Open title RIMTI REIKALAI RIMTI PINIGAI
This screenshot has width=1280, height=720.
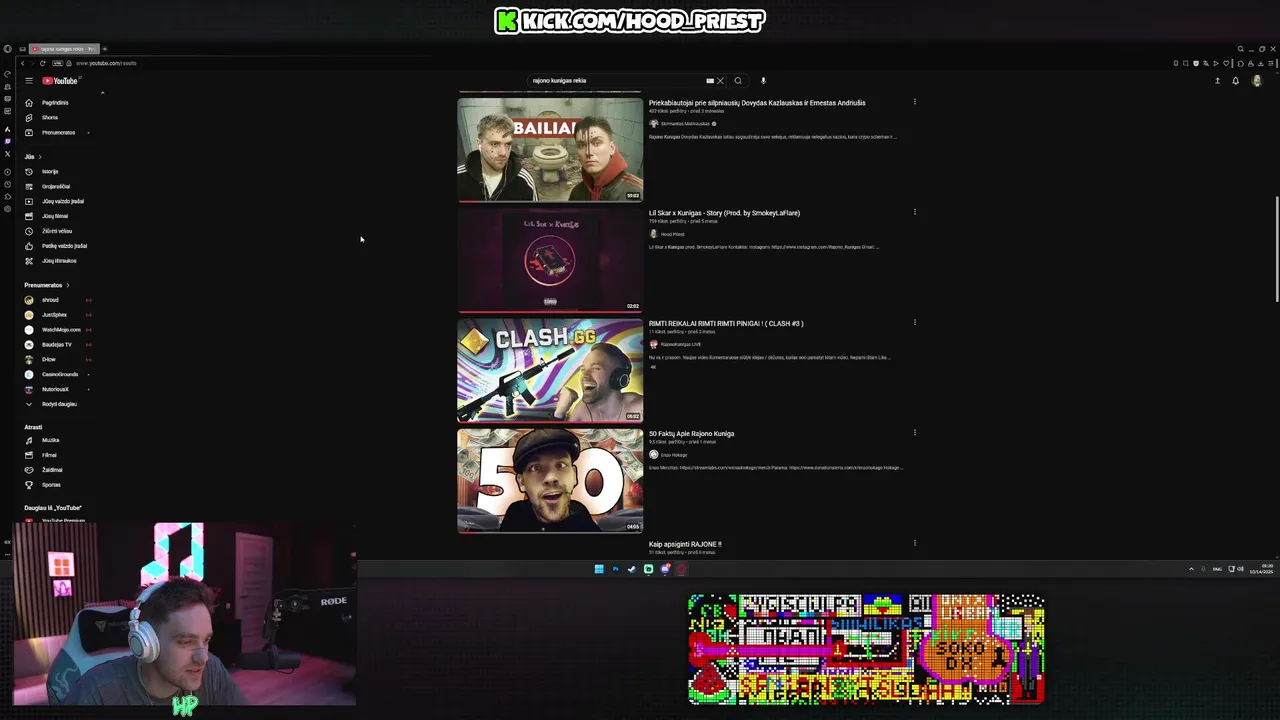pos(726,323)
